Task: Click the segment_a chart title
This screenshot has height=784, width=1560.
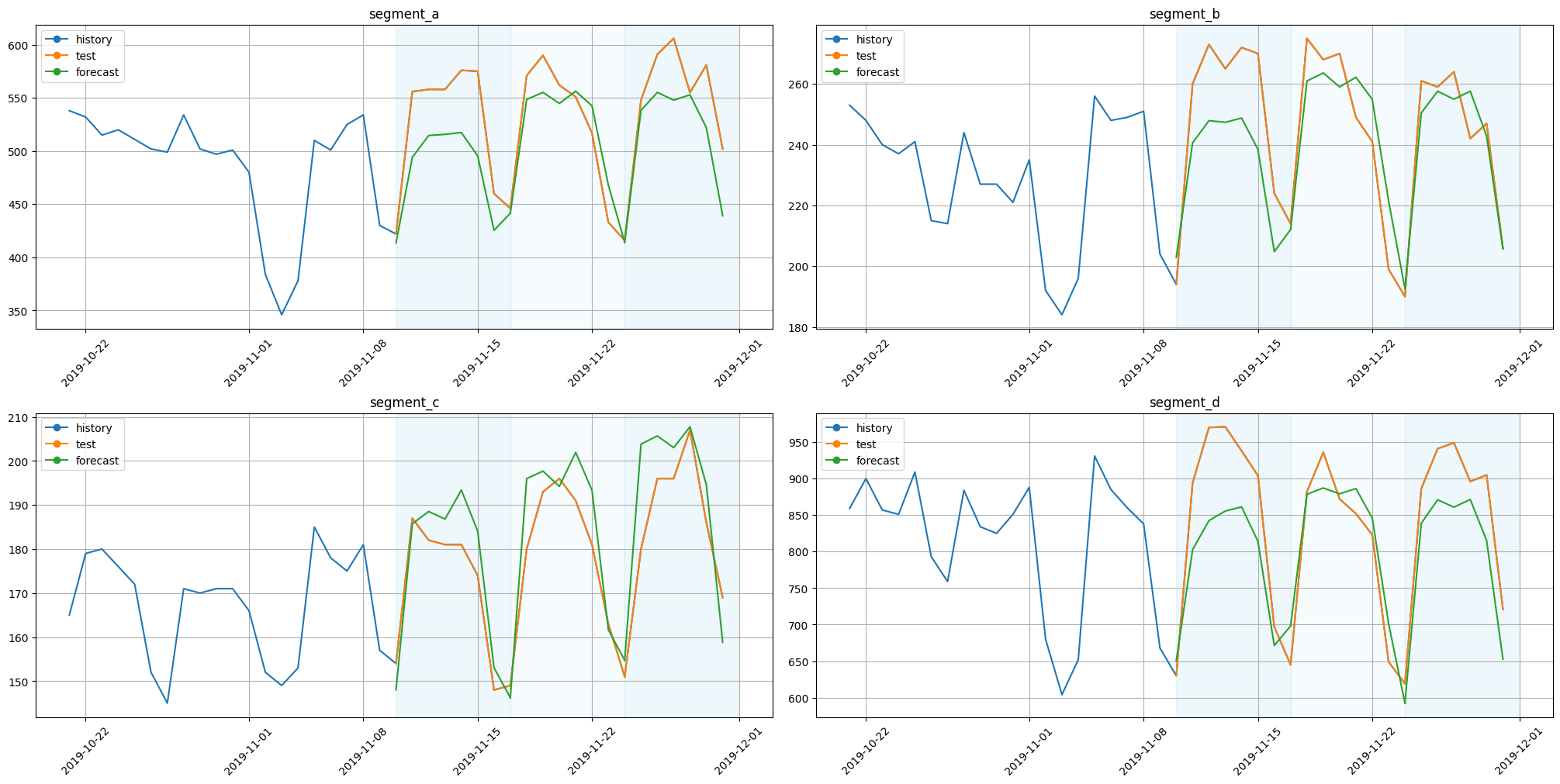Action: coord(404,14)
